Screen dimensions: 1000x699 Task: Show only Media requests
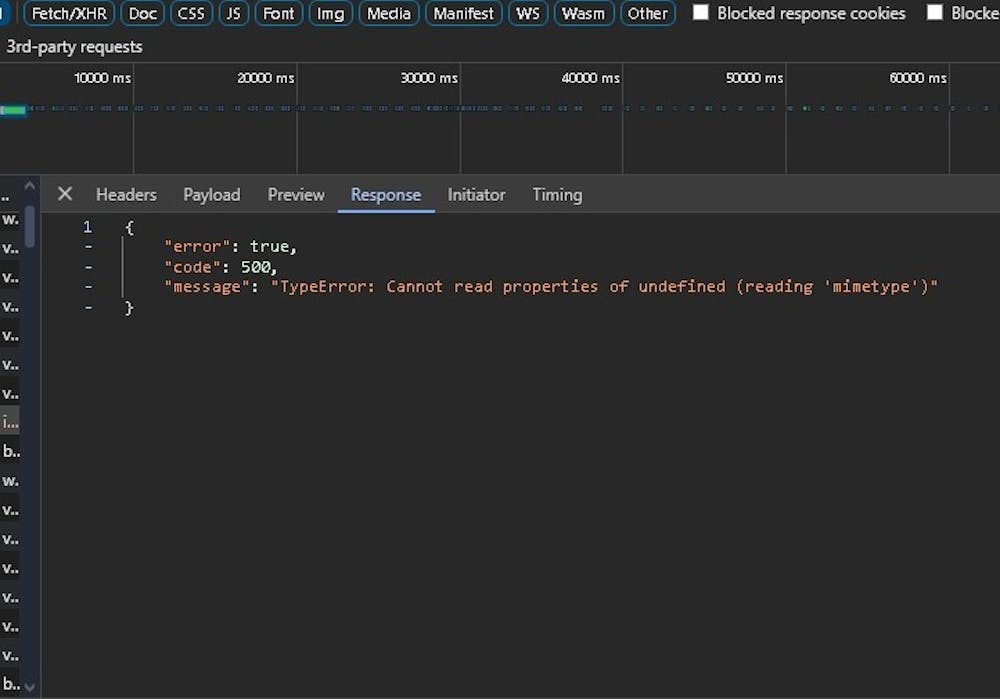click(388, 13)
